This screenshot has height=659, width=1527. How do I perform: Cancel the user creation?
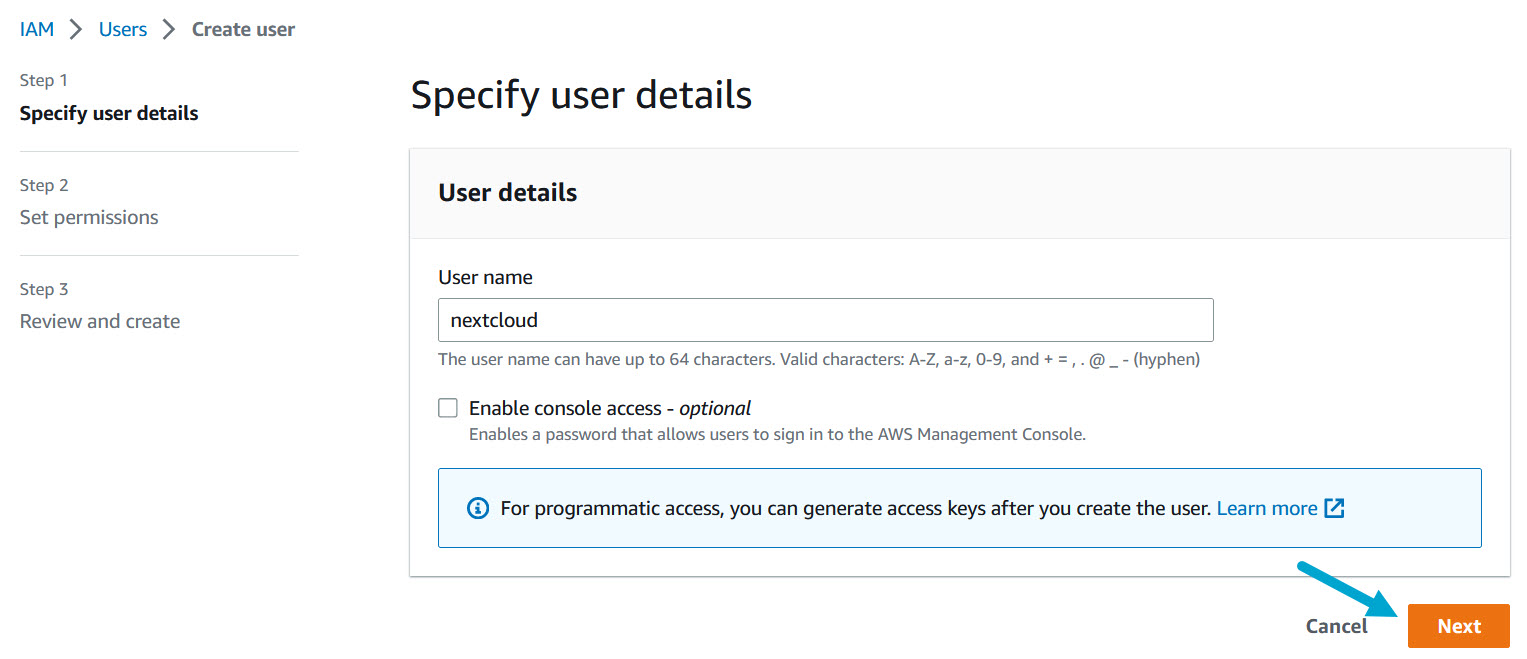[x=1336, y=625]
